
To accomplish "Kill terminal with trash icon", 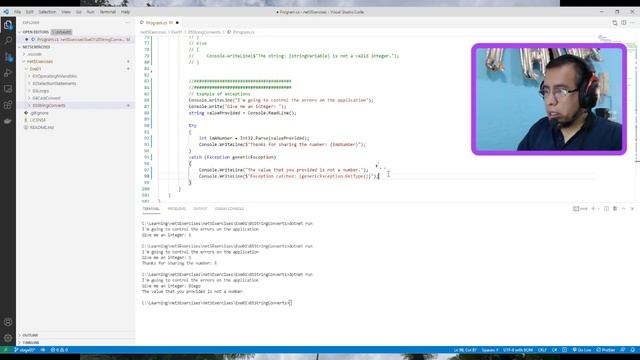I will [615, 209].
